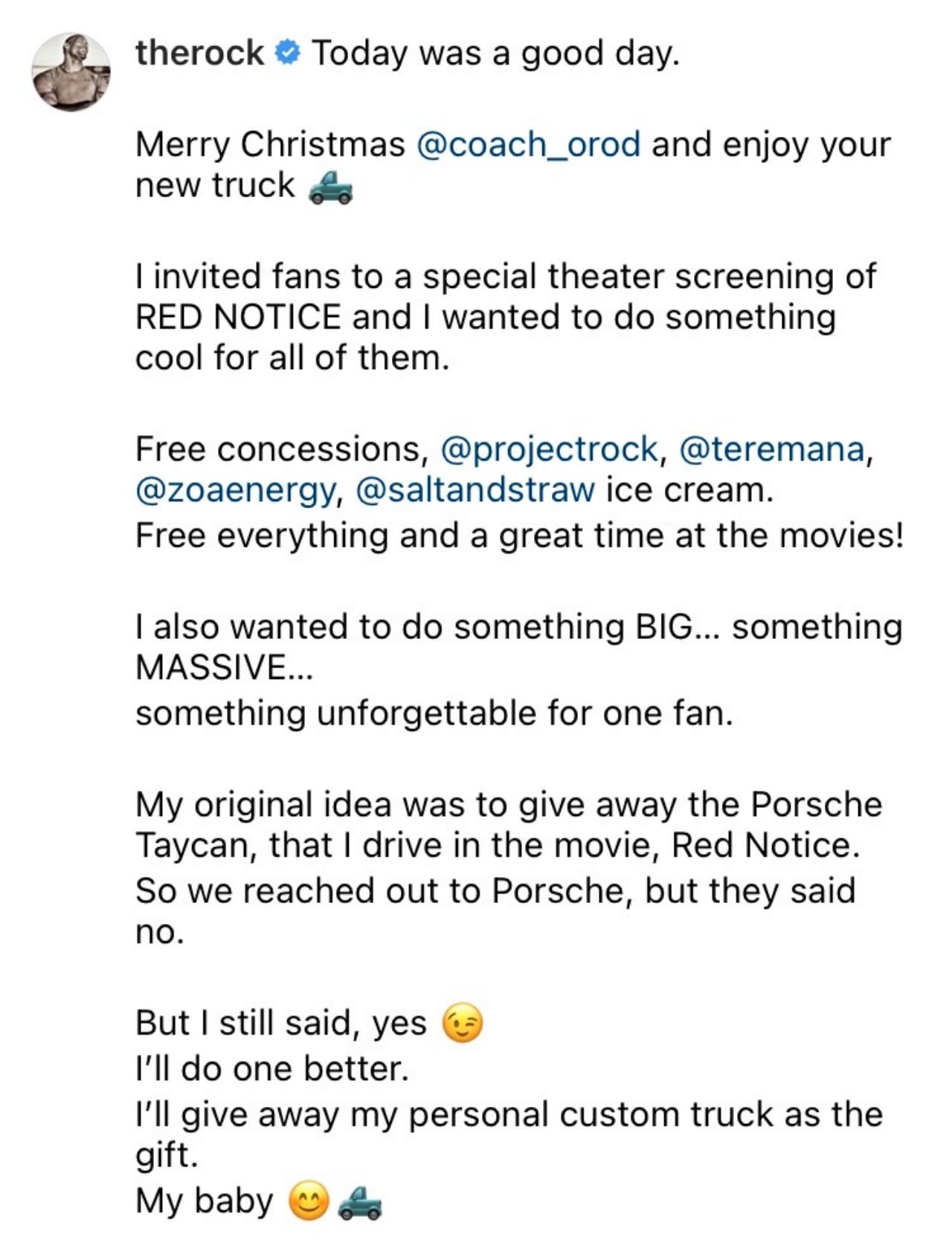
Task: Click the word "MASSIVE..."
Action: (225, 667)
